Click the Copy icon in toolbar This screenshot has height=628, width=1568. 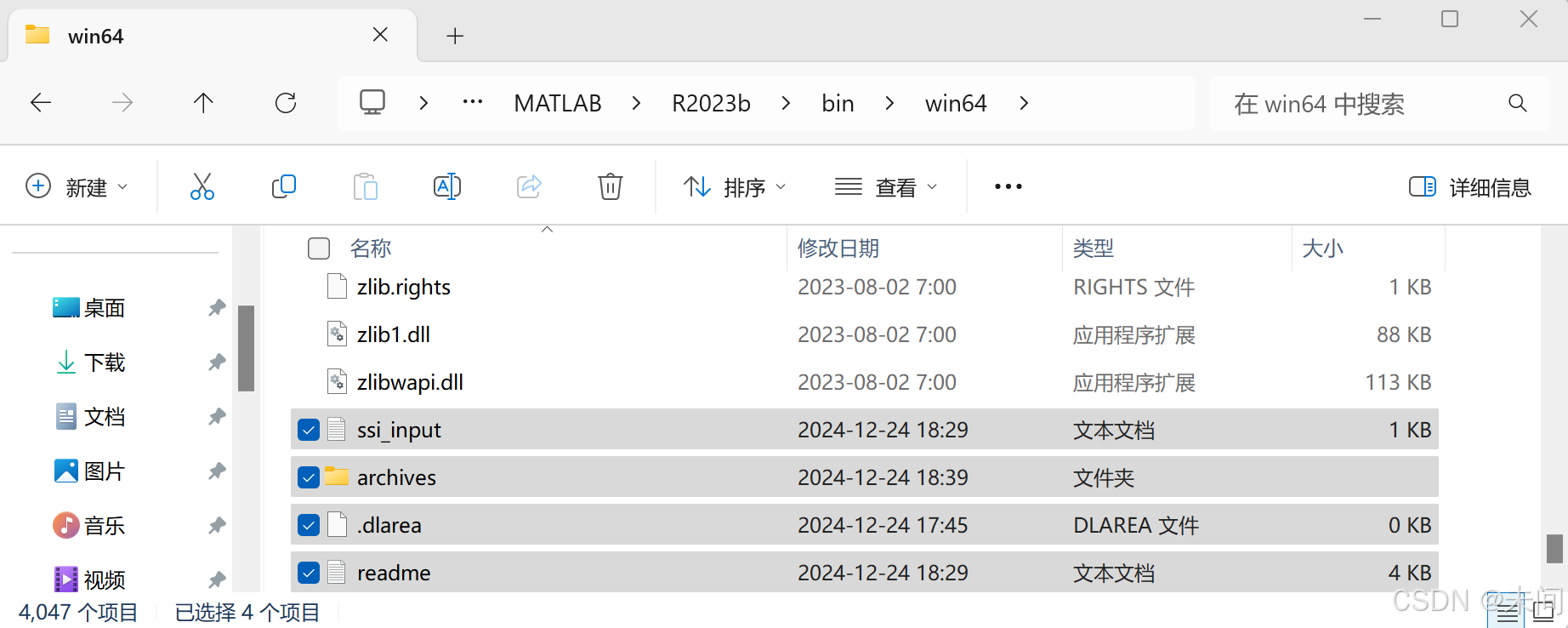click(x=284, y=186)
